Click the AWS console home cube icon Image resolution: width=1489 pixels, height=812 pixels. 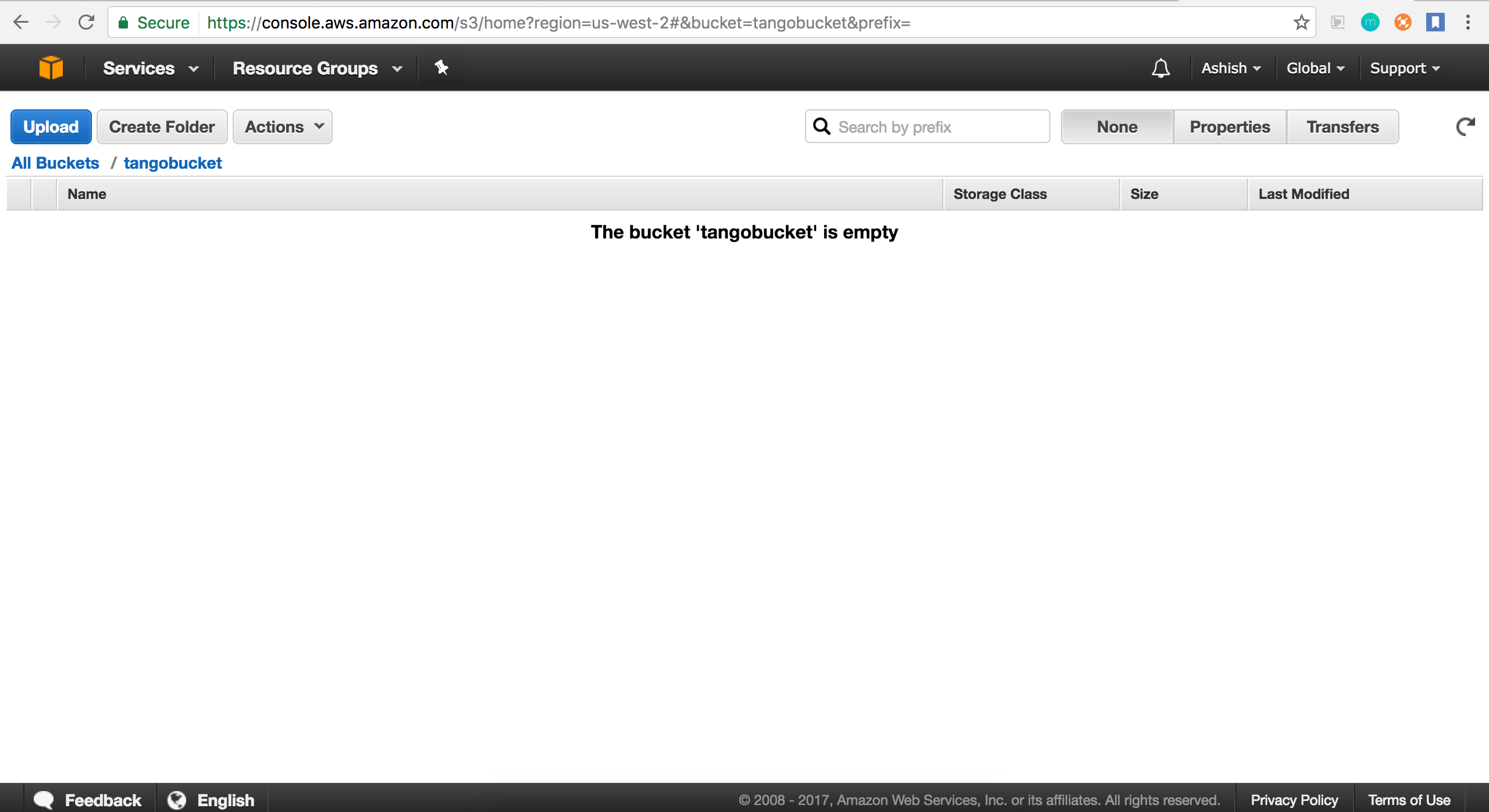tap(51, 67)
